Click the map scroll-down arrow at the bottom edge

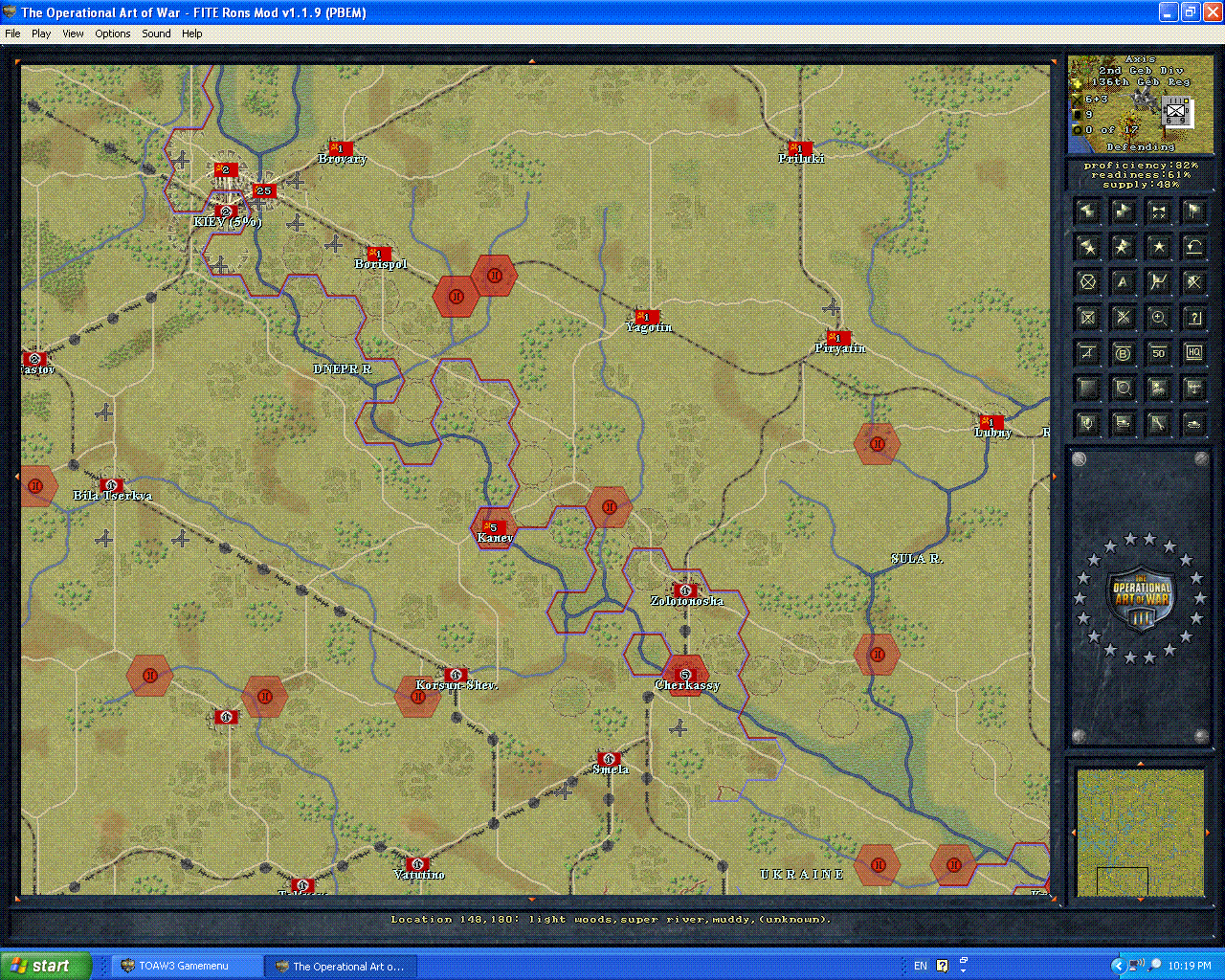tap(532, 900)
